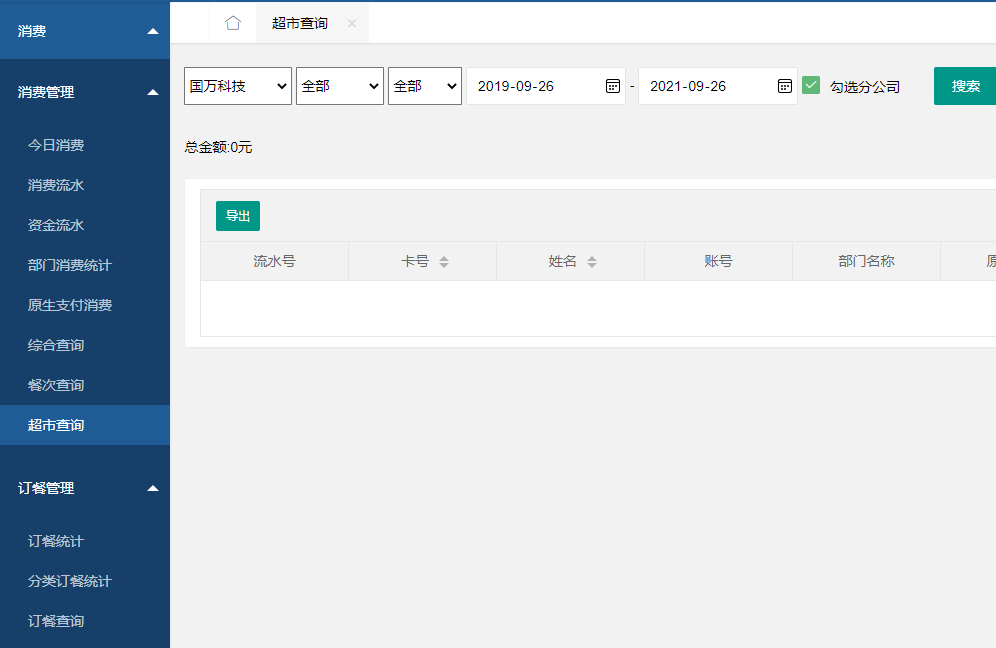Open the end date calendar icon

[x=785, y=86]
